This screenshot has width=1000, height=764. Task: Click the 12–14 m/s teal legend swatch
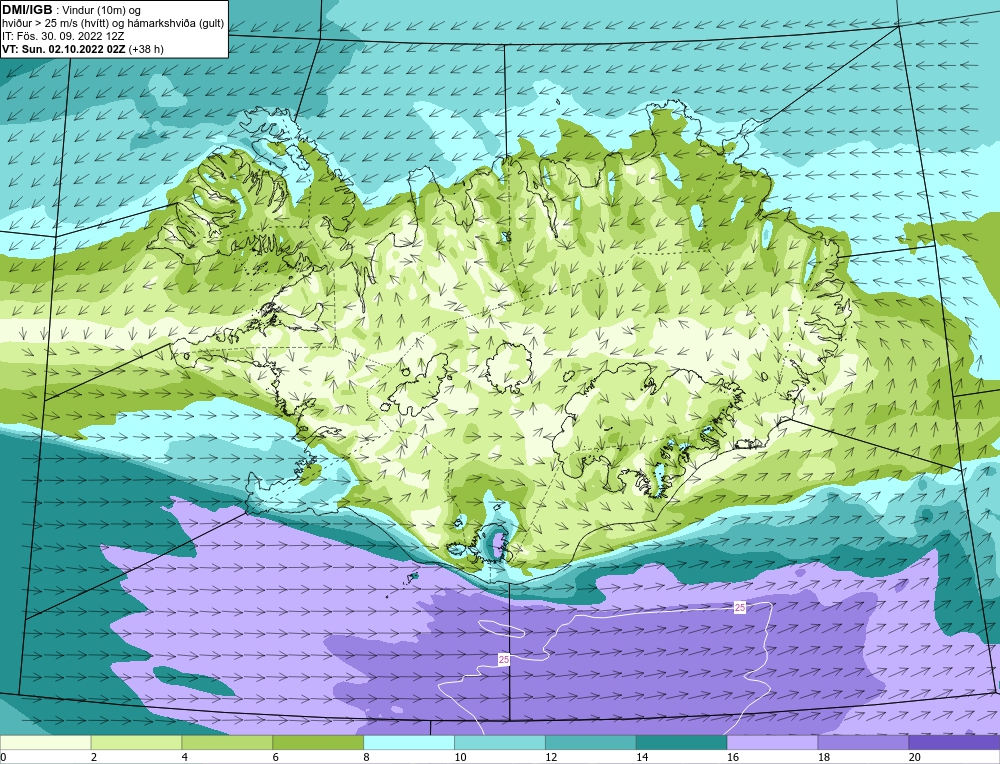point(591,742)
